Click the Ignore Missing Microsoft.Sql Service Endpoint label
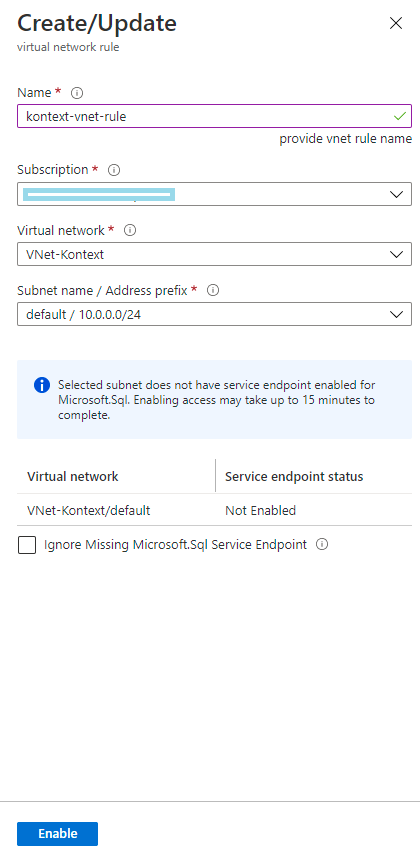 pyautogui.click(x=175, y=544)
